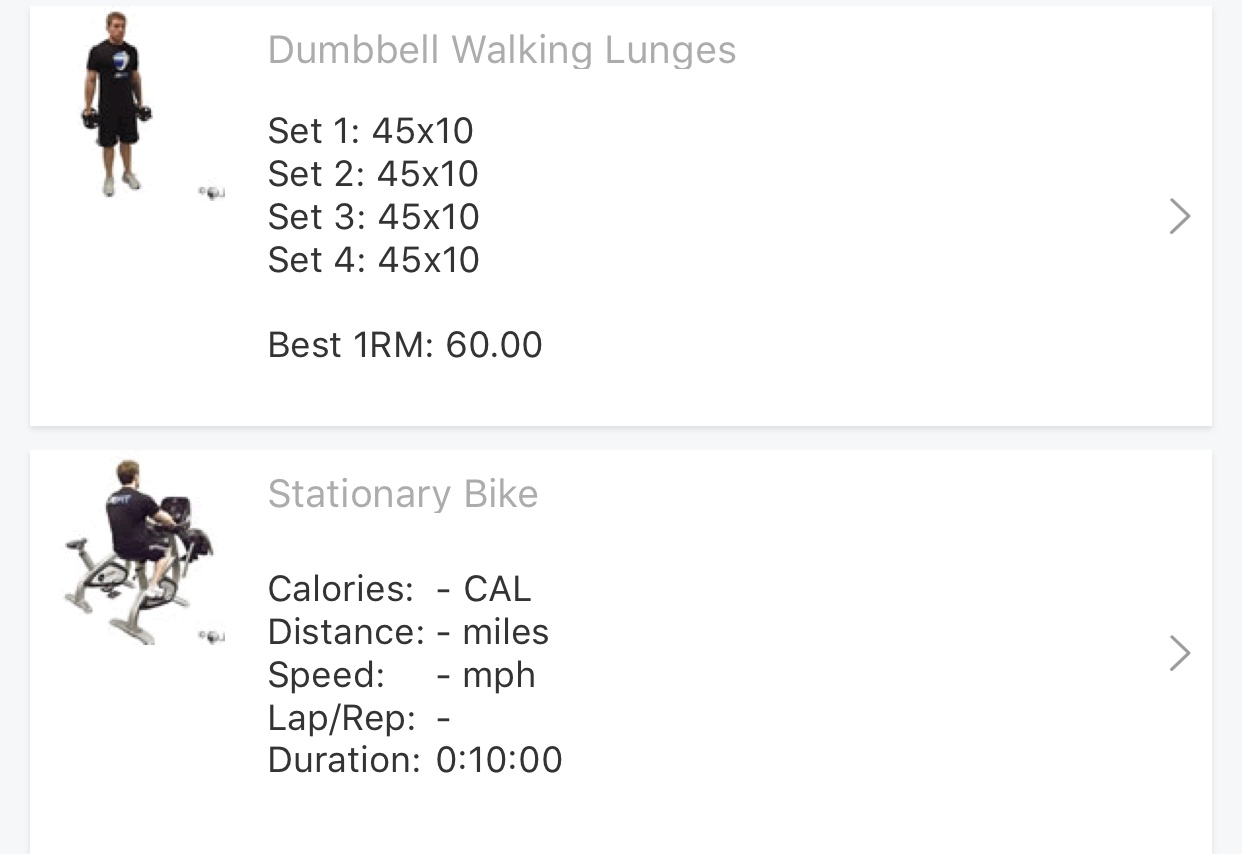The height and width of the screenshot is (854, 1242).
Task: Tap the Dumbbell Walking Lunges exercise photo
Action: [116, 103]
